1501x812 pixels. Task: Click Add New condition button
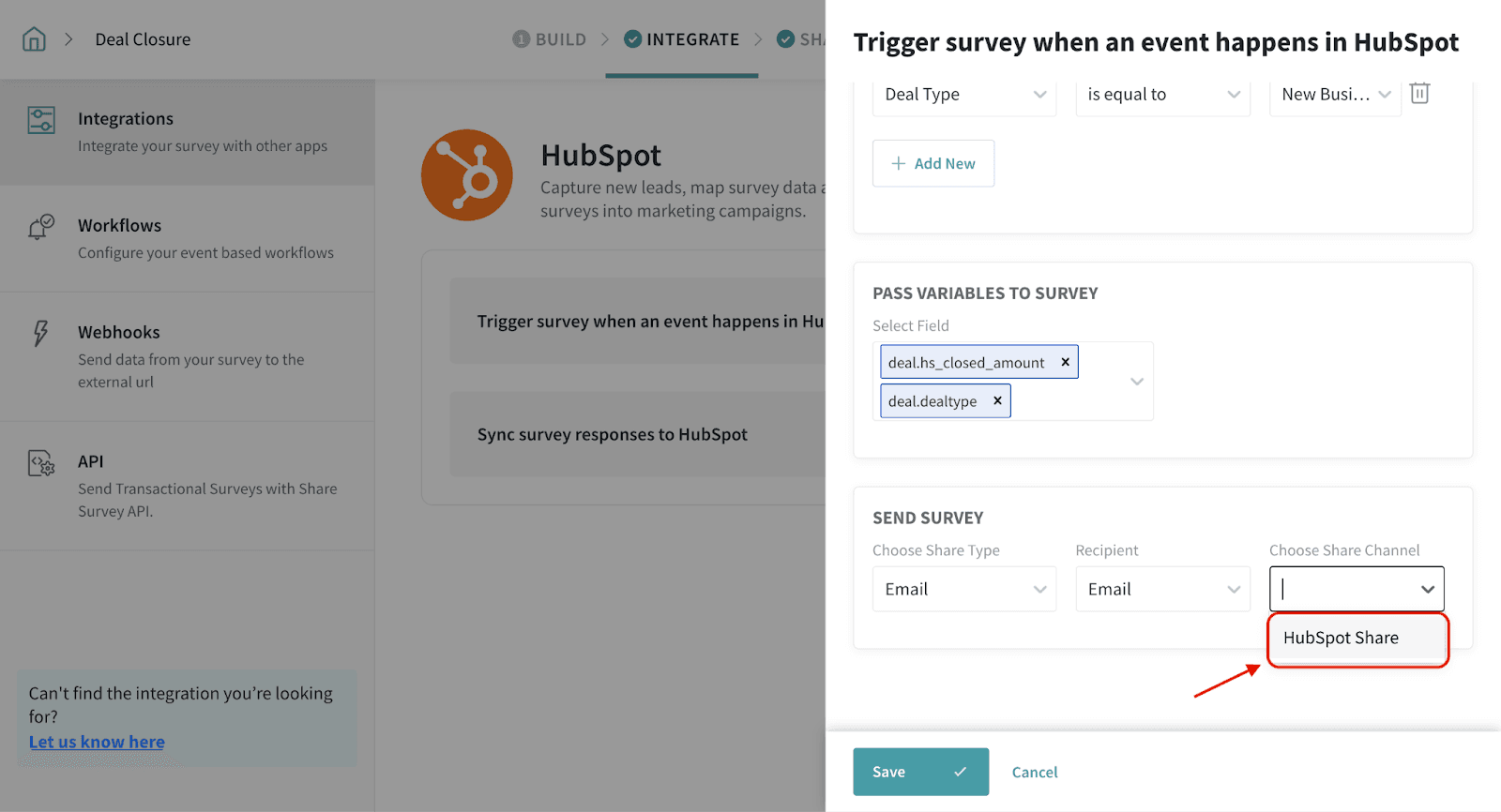point(933,163)
